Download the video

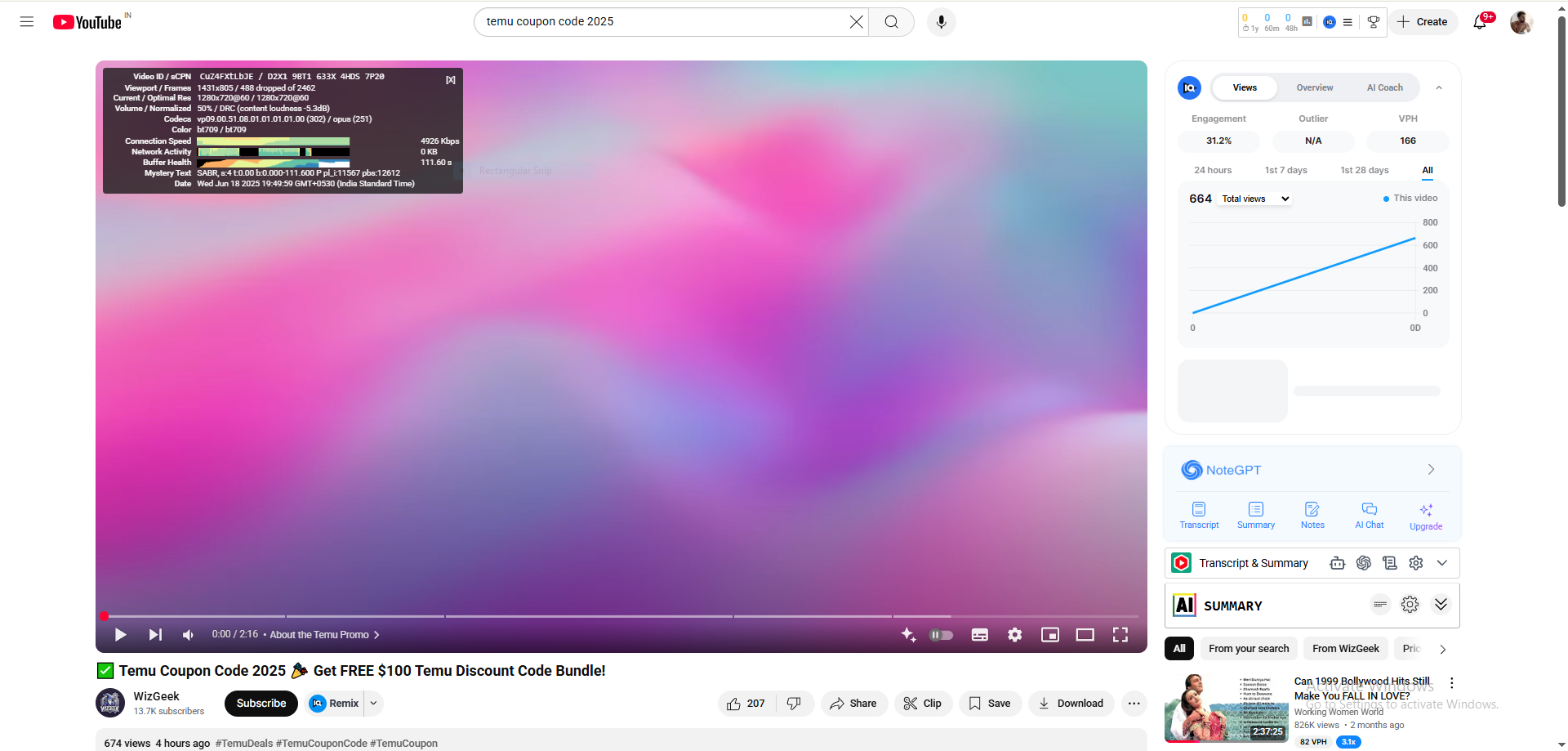1071,704
